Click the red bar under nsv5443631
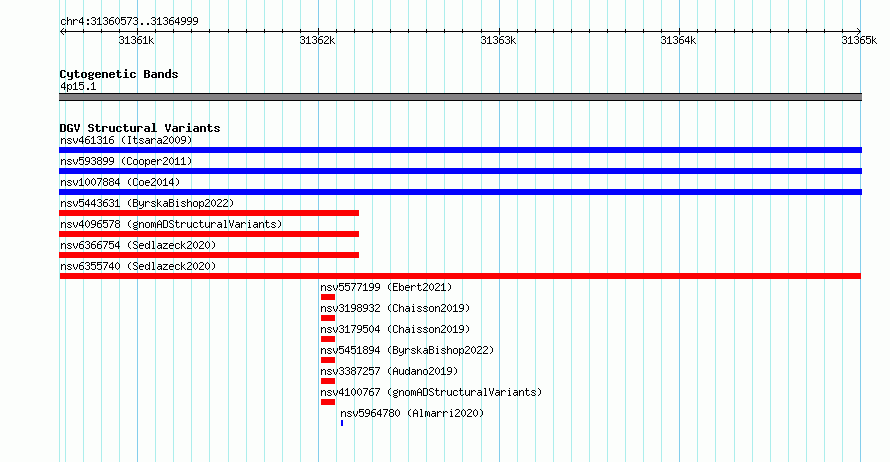The width and height of the screenshot is (890, 462). [x=209, y=213]
